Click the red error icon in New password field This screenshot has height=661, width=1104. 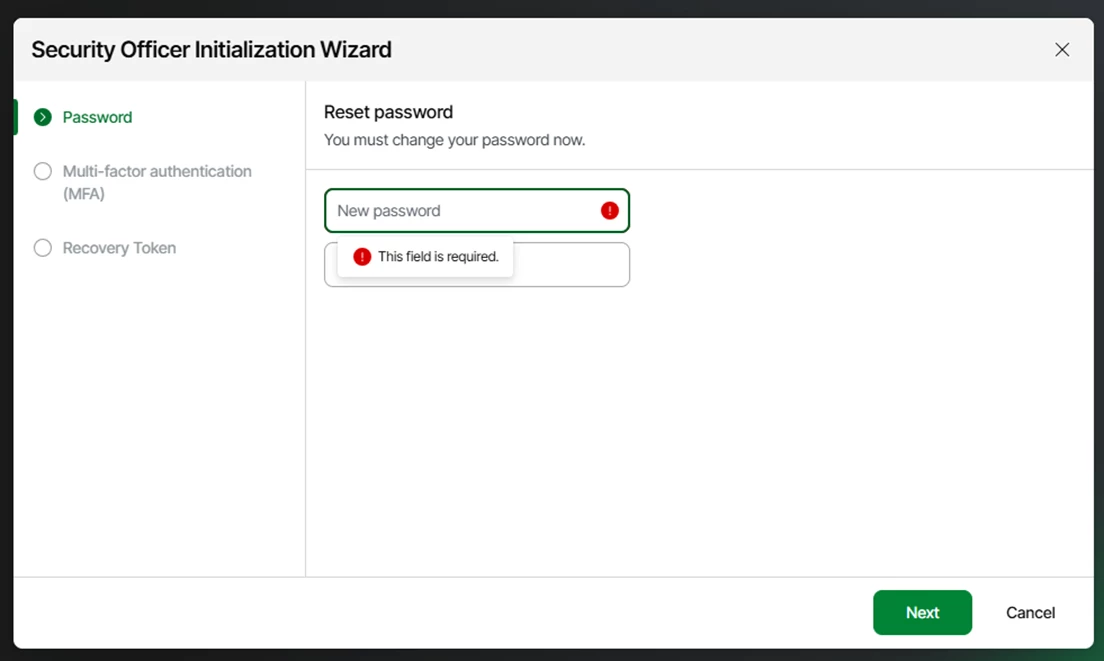(x=610, y=211)
